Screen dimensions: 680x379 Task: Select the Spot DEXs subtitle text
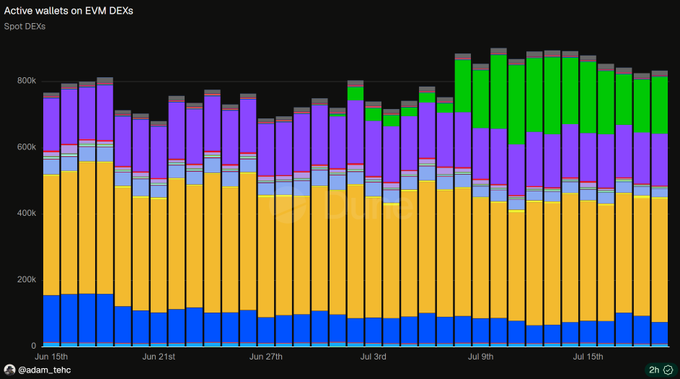coord(25,26)
